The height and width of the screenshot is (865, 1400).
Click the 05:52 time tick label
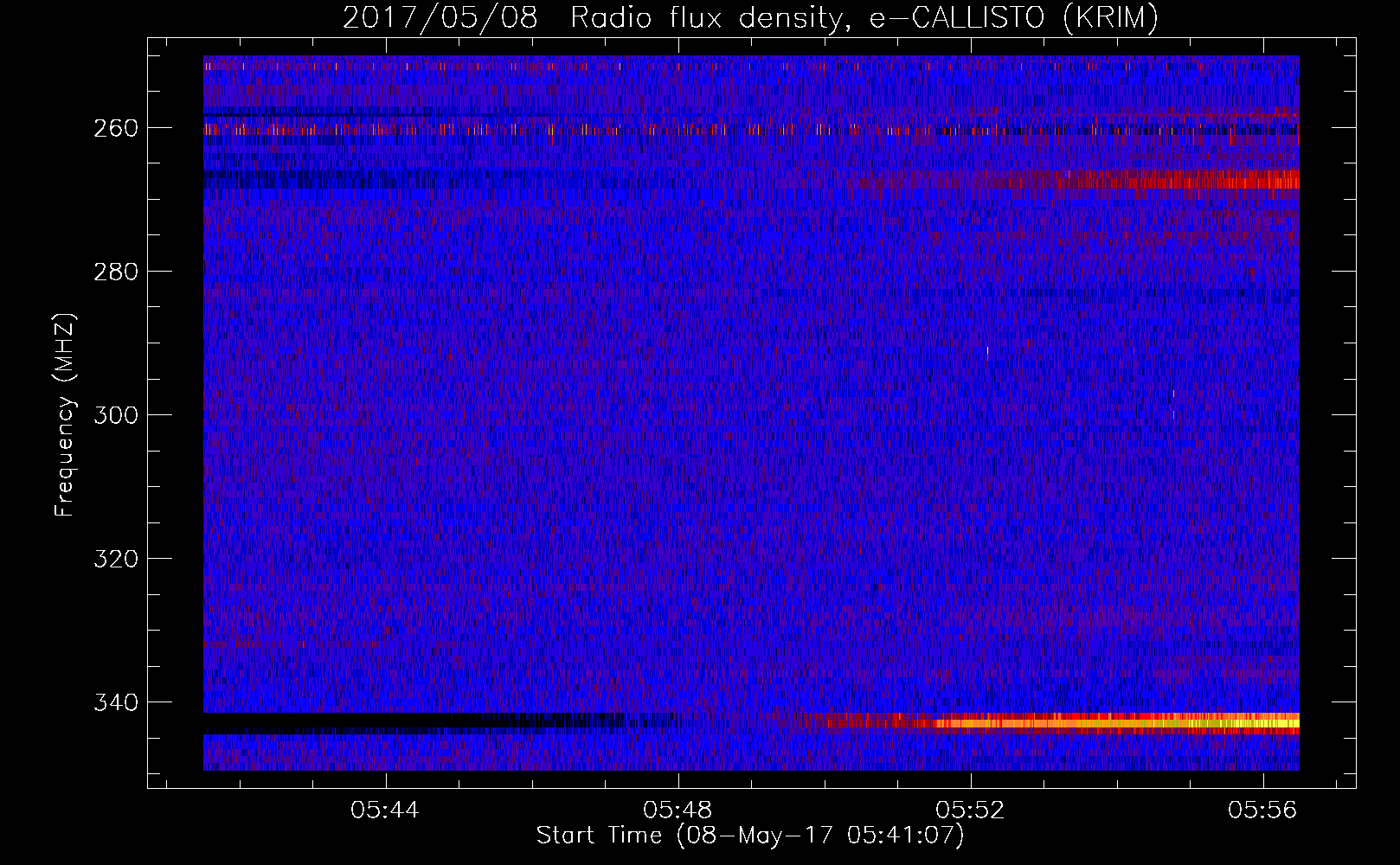[971, 810]
